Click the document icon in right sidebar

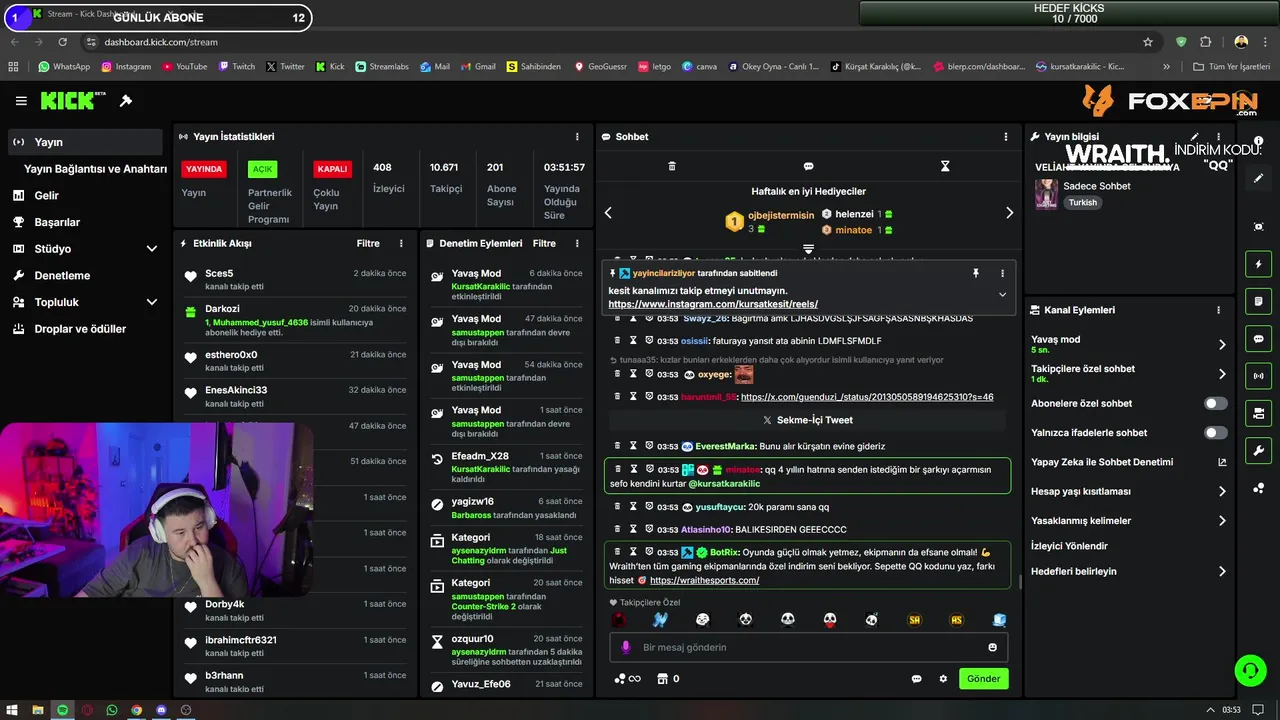1258,301
